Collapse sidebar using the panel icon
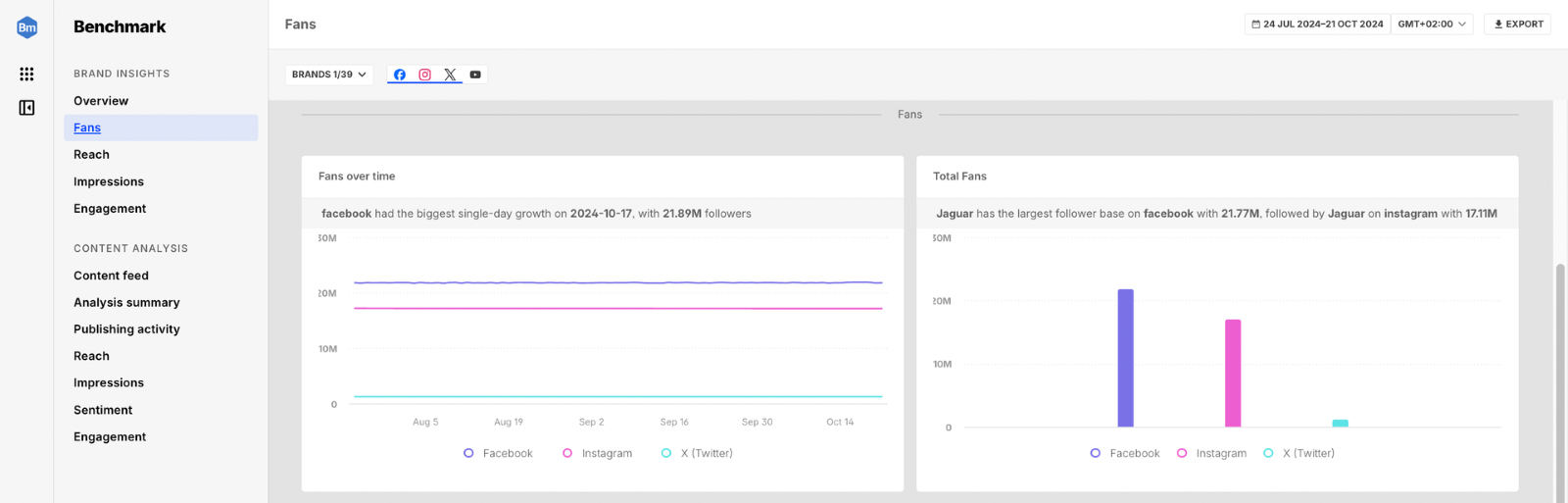The height and width of the screenshot is (503, 1568). point(26,108)
